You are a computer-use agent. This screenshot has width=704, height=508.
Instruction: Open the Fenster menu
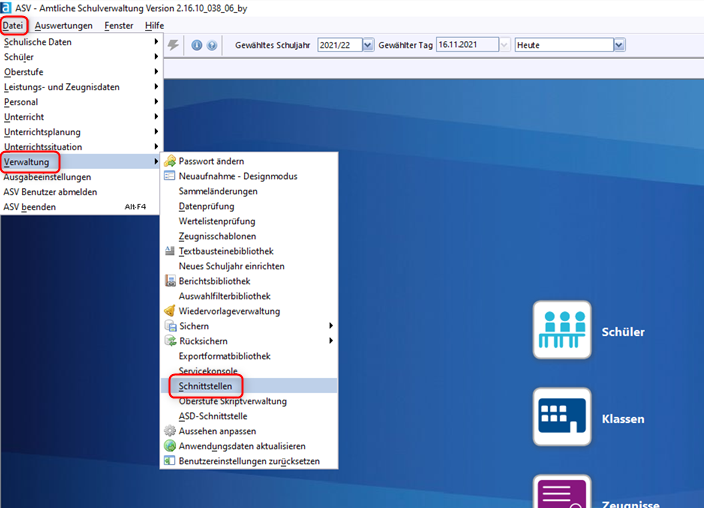point(119,26)
